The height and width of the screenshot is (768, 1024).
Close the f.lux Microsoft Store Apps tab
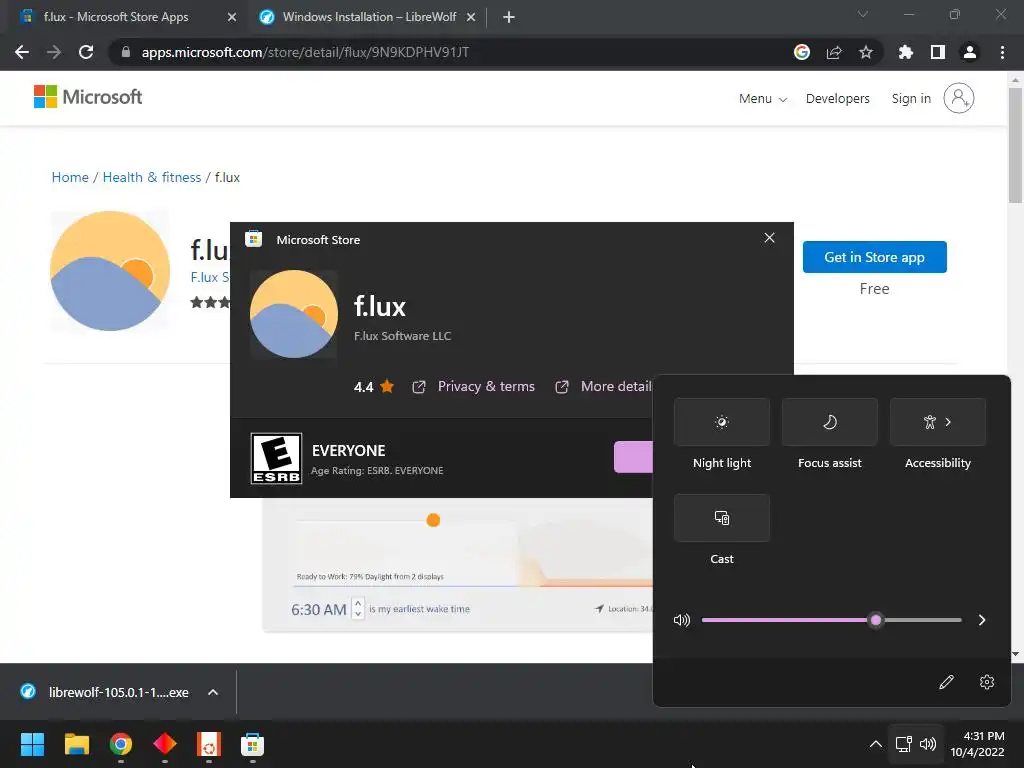[232, 17]
